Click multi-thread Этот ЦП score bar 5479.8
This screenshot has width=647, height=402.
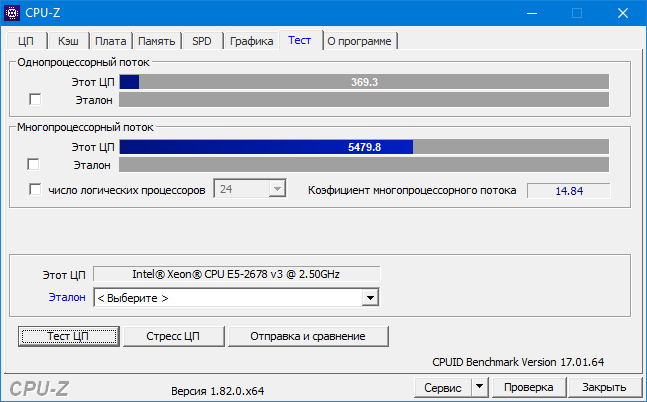click(364, 147)
